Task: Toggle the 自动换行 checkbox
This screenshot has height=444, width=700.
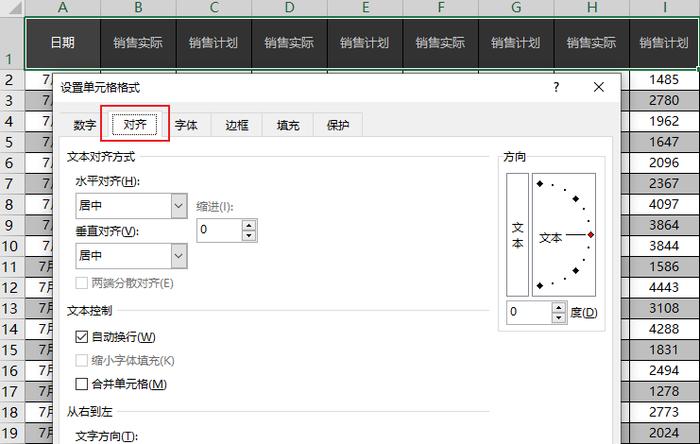Action: [81, 337]
